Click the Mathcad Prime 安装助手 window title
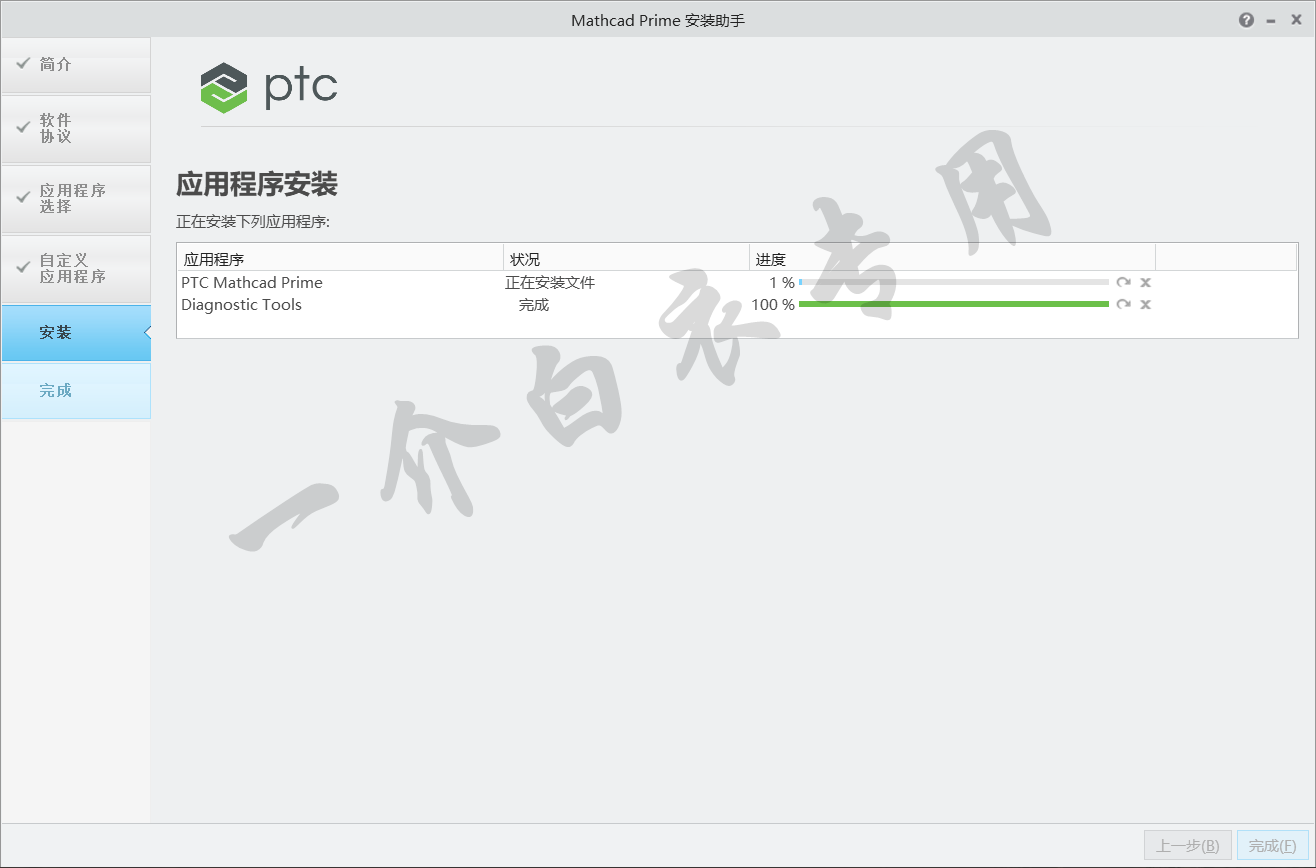The height and width of the screenshot is (868, 1316). pyautogui.click(x=658, y=20)
